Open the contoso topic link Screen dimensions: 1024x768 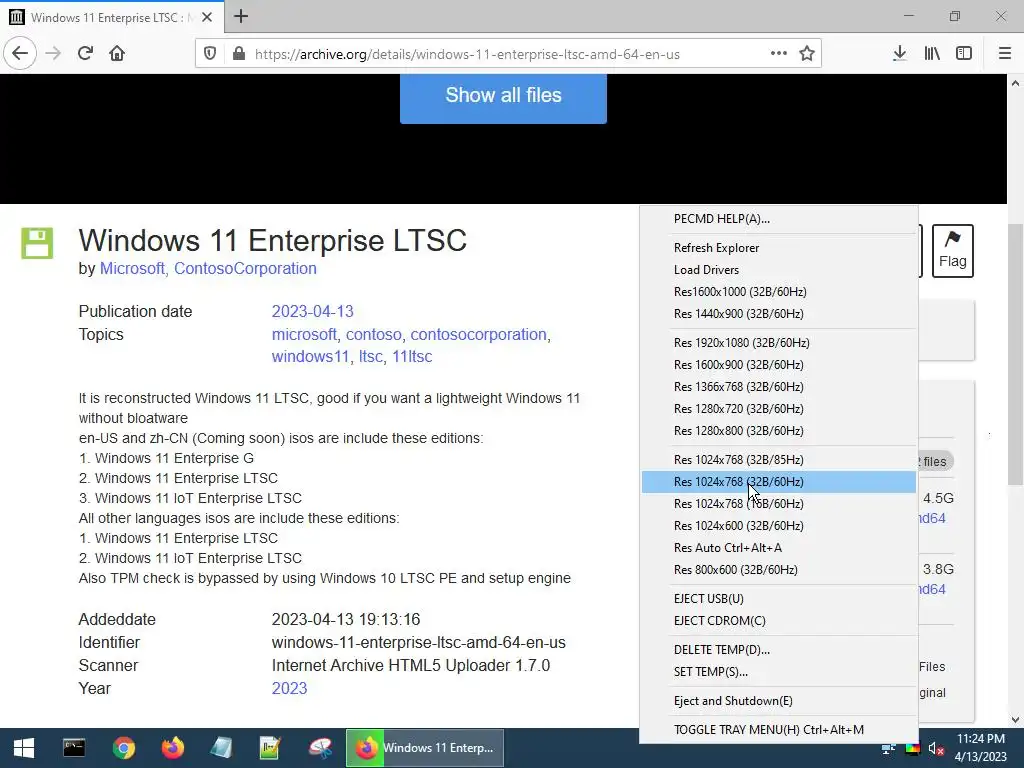(374, 334)
